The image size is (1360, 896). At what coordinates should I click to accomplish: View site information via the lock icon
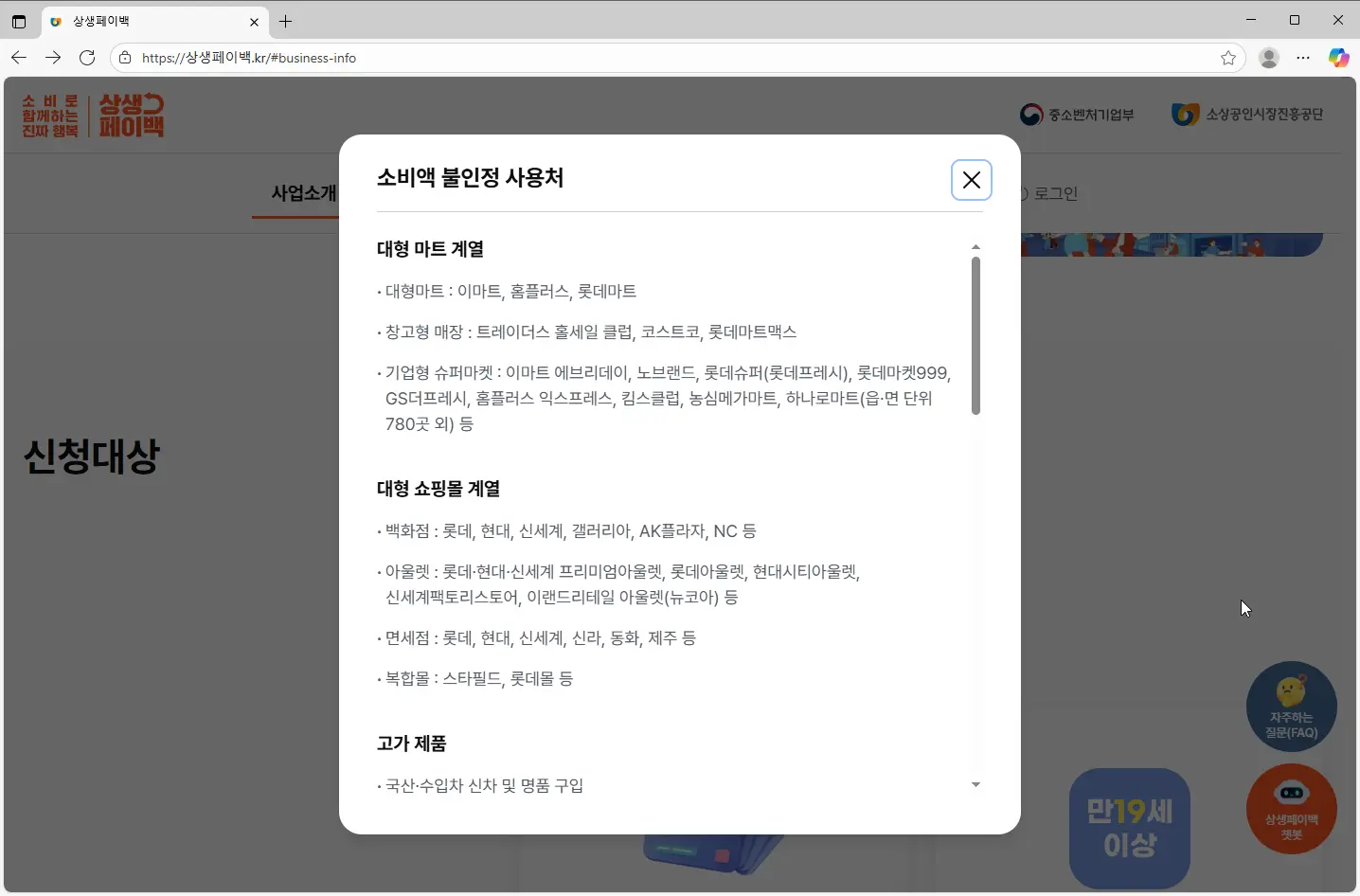pos(124,58)
